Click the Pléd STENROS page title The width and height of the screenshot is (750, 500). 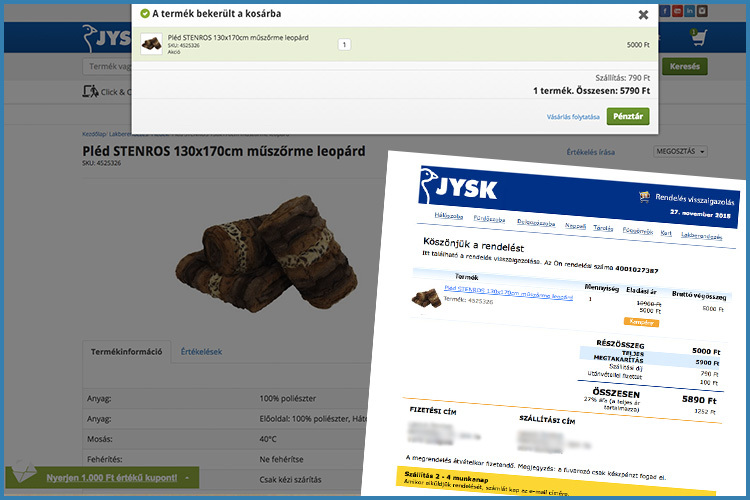pos(223,151)
